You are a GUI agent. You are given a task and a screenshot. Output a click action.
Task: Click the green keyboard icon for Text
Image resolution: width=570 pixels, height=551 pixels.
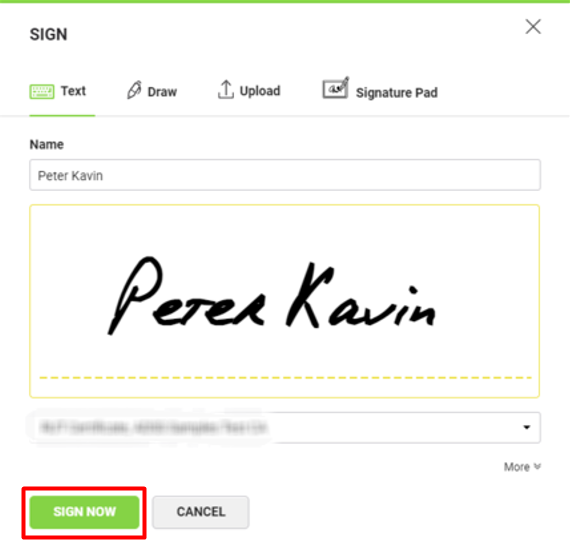point(42,92)
